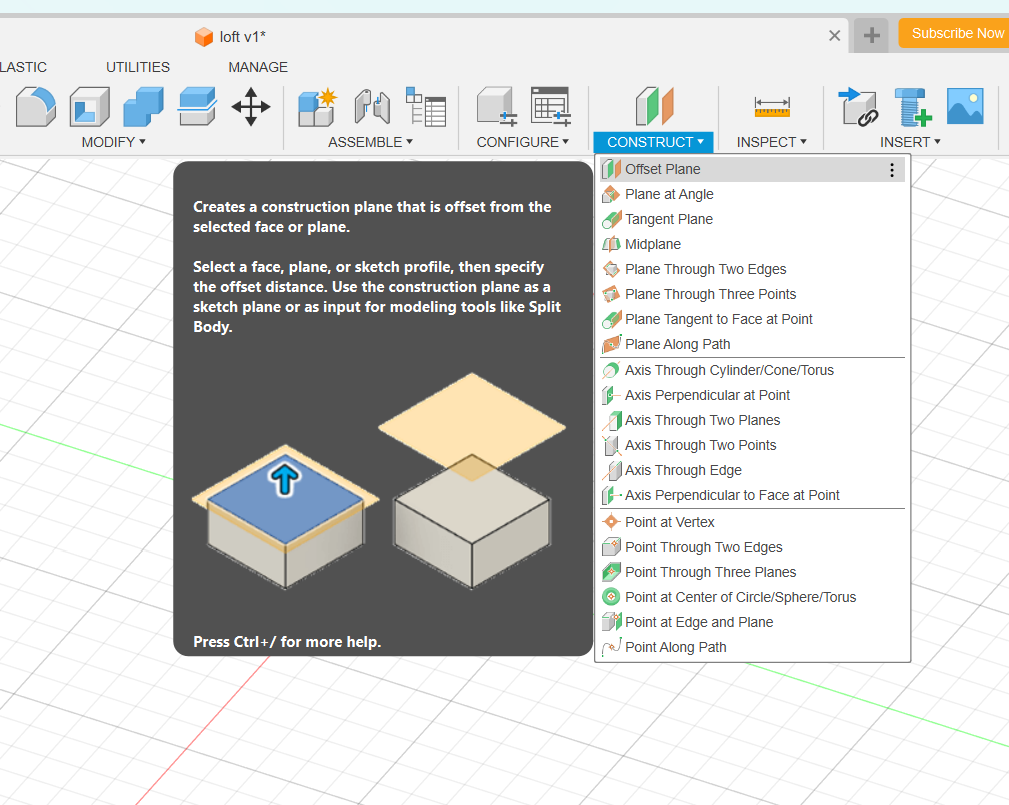Click the Insert image icon
The image size is (1009, 805).
[965, 106]
